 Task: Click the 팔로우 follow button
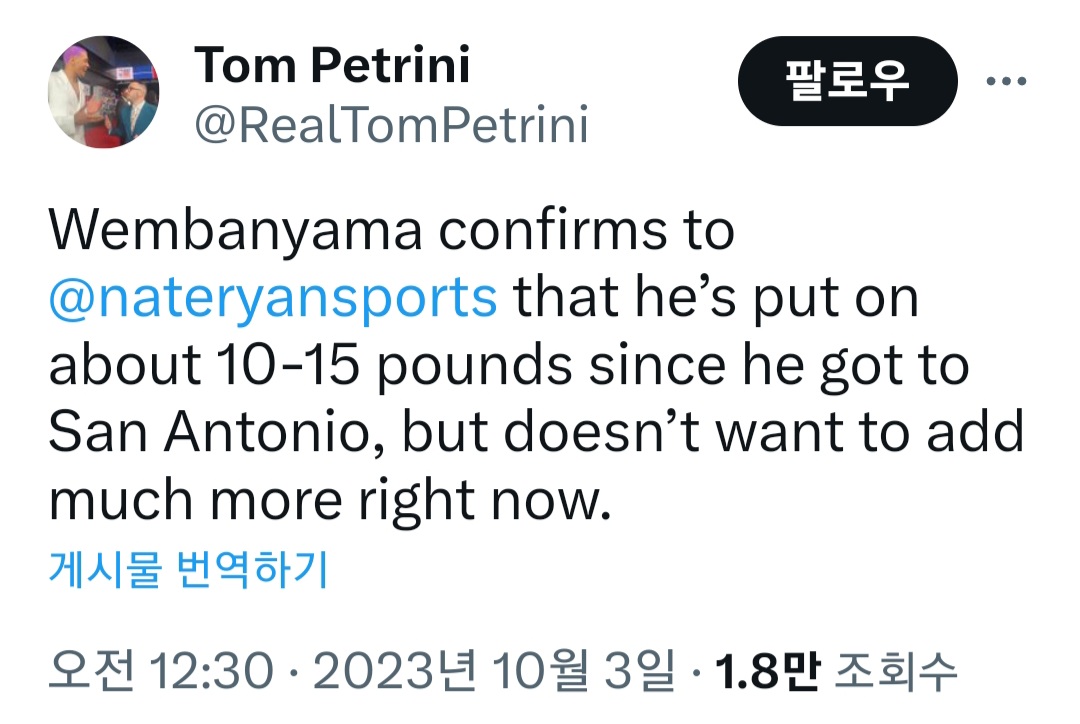pos(847,82)
